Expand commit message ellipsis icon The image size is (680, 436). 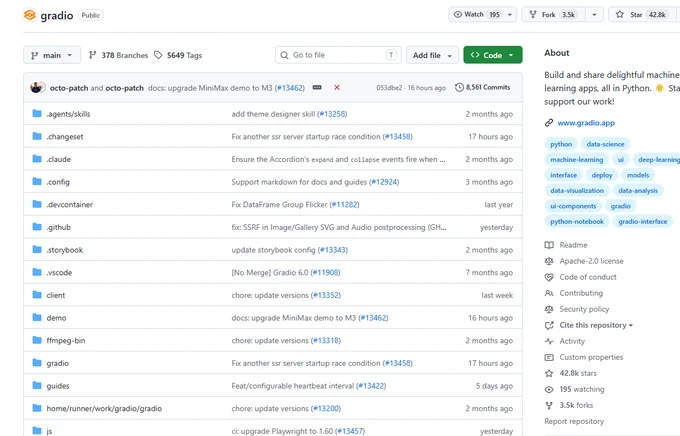(x=317, y=88)
